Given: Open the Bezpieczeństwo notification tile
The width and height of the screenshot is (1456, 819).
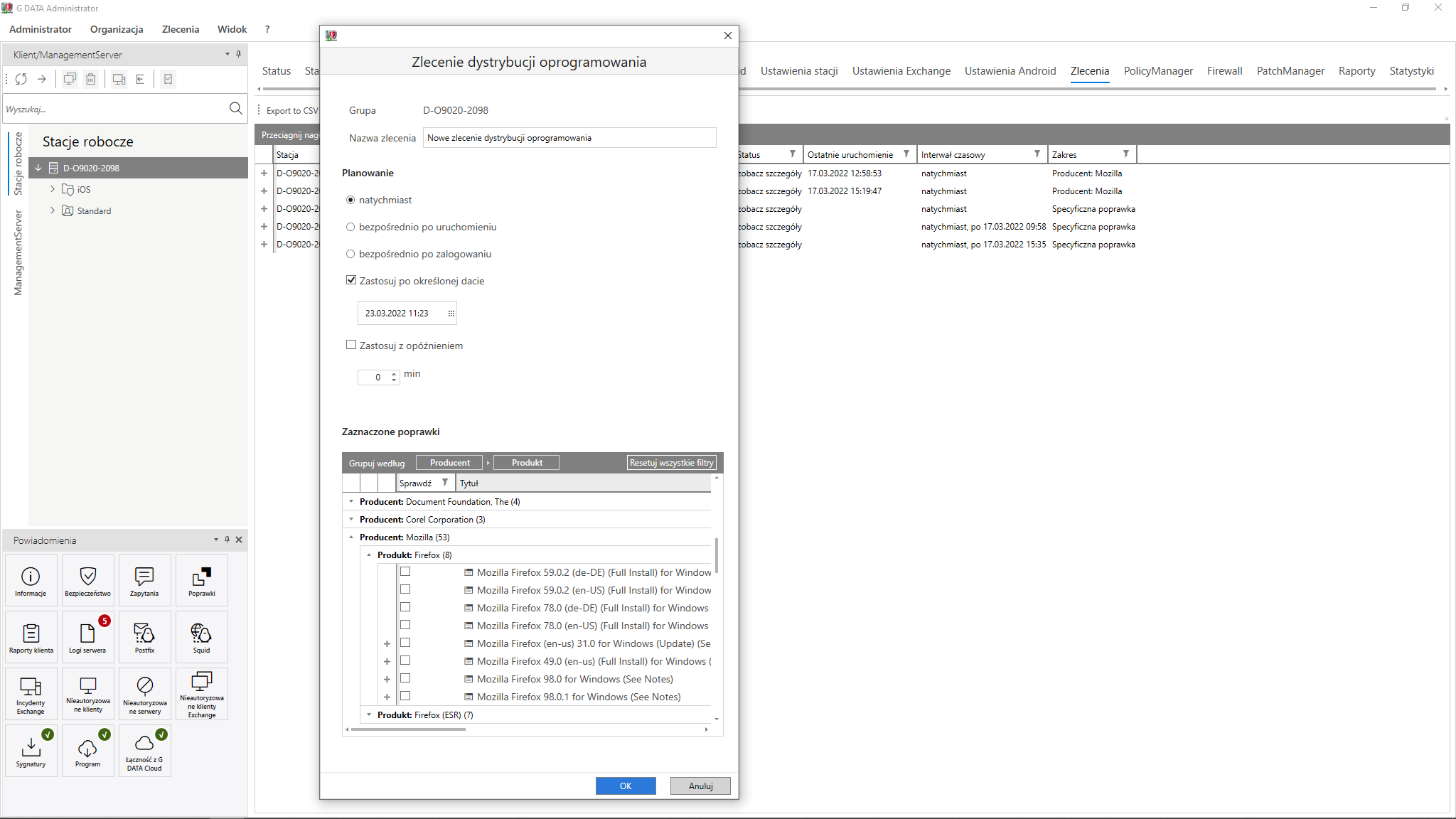Looking at the screenshot, I should [x=88, y=580].
